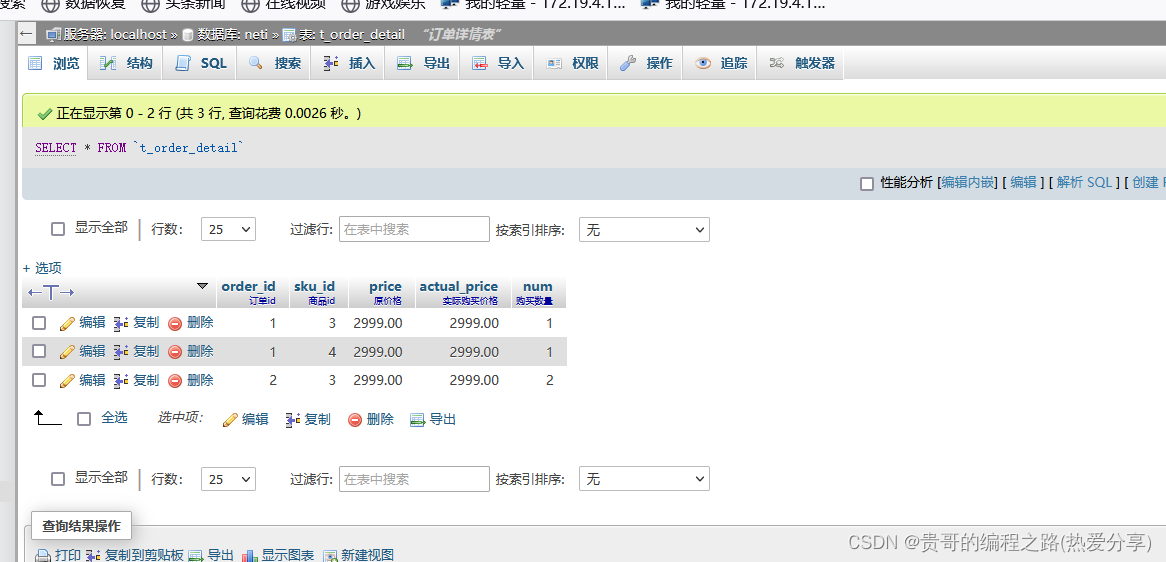
Task: Click the num value 2 cell
Action: tap(539, 381)
